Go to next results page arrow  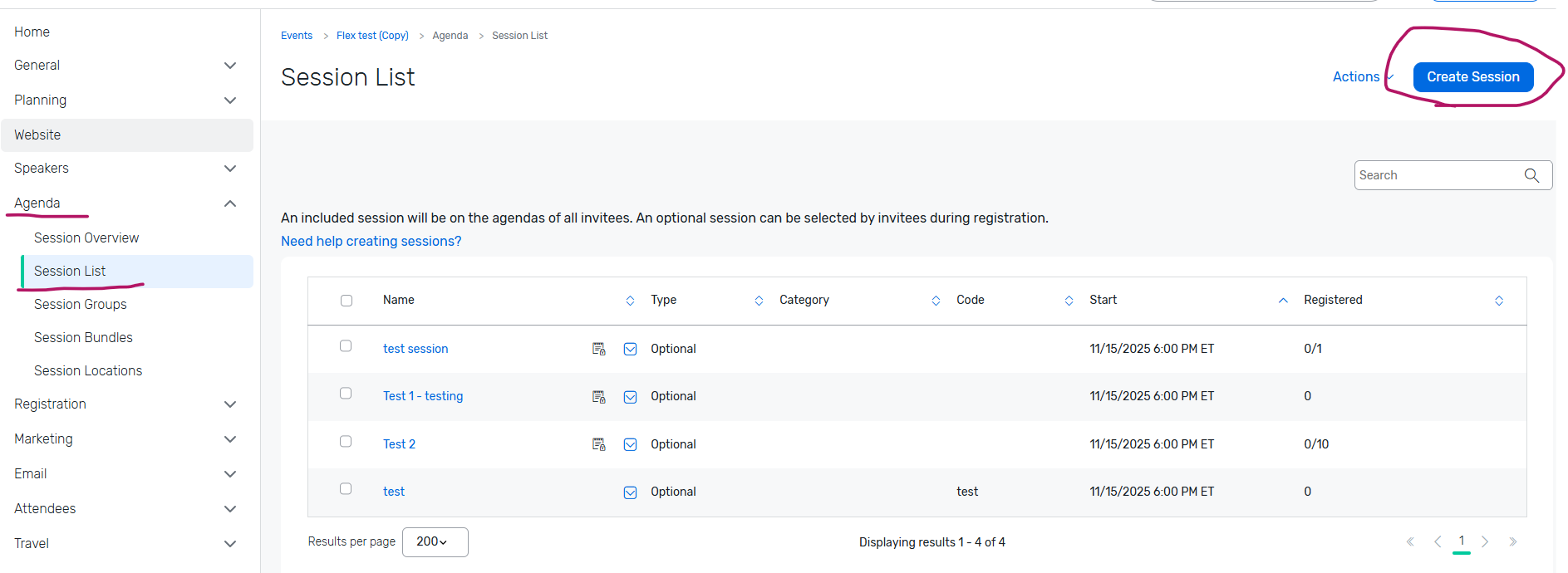1485,541
